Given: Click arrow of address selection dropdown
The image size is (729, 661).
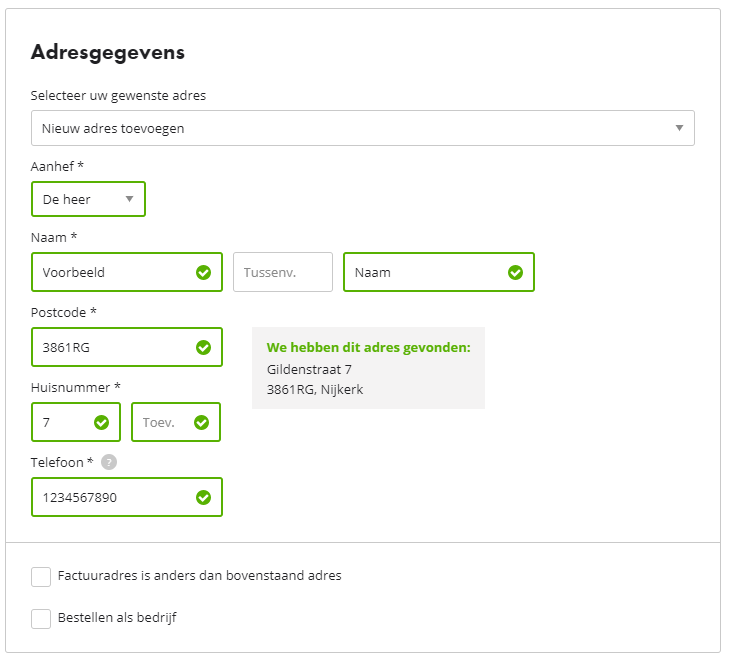Looking at the screenshot, I should coord(679,128).
